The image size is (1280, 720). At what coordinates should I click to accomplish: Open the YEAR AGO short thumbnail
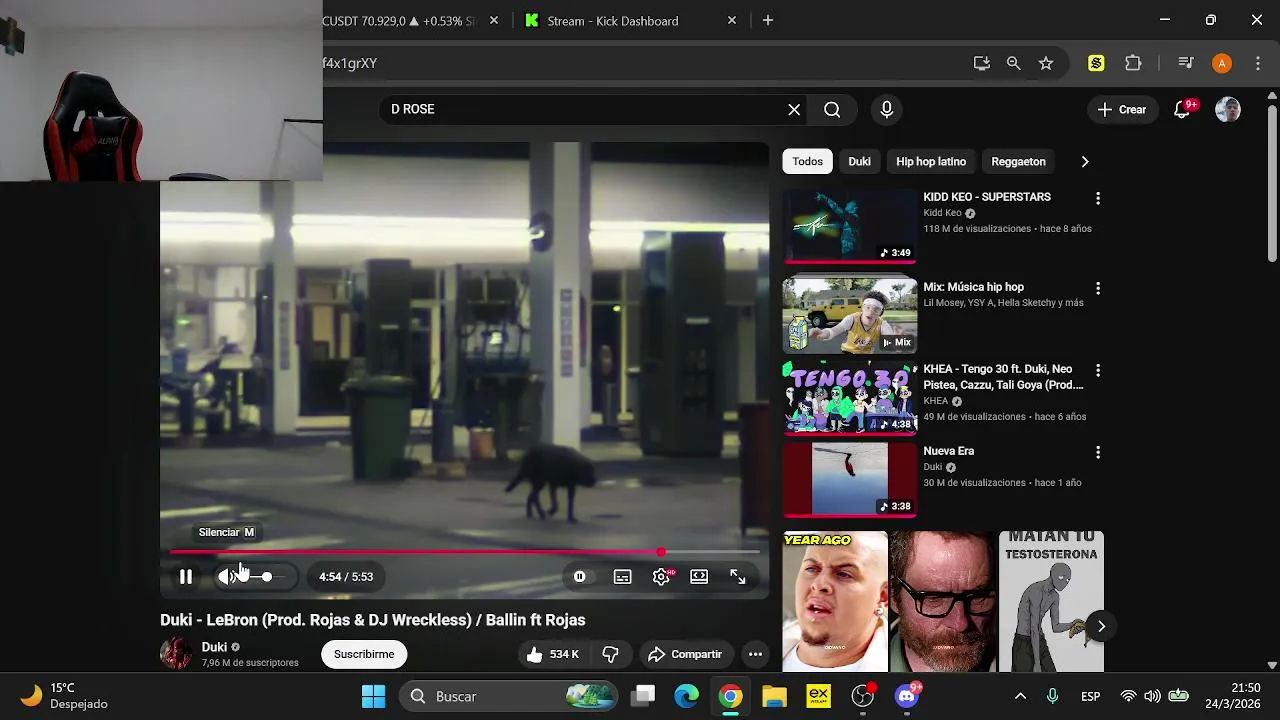click(835, 601)
